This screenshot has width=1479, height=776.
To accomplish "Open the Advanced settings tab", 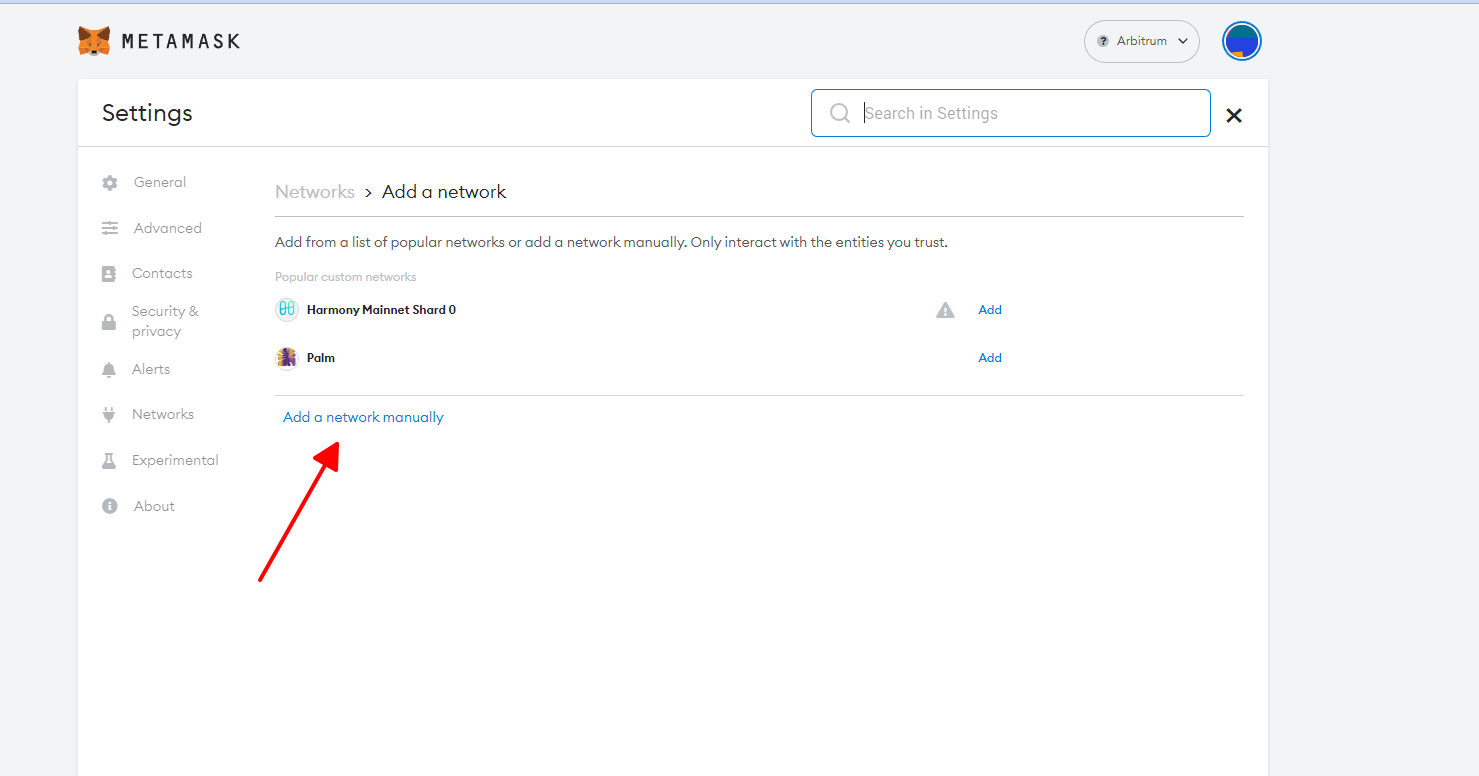I will tap(168, 228).
